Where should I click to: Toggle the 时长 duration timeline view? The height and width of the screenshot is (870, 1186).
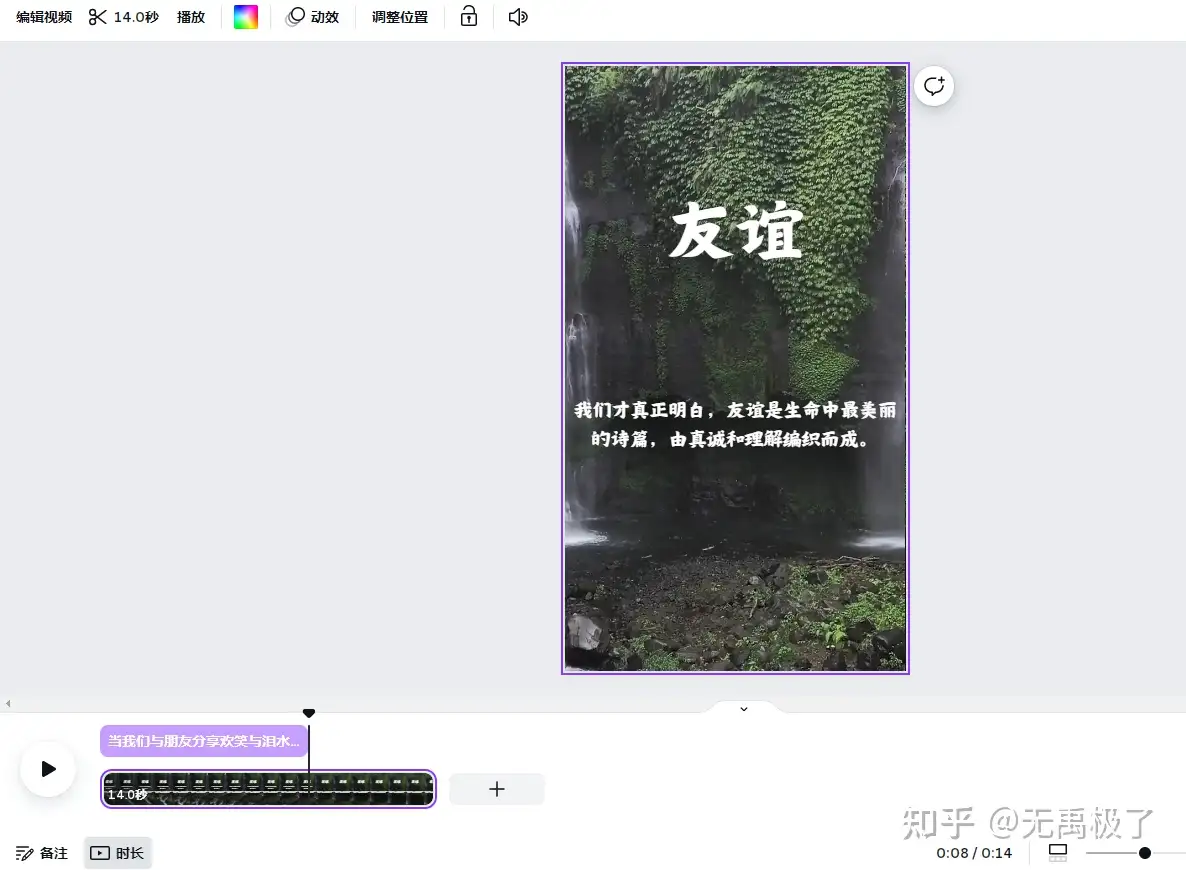117,853
